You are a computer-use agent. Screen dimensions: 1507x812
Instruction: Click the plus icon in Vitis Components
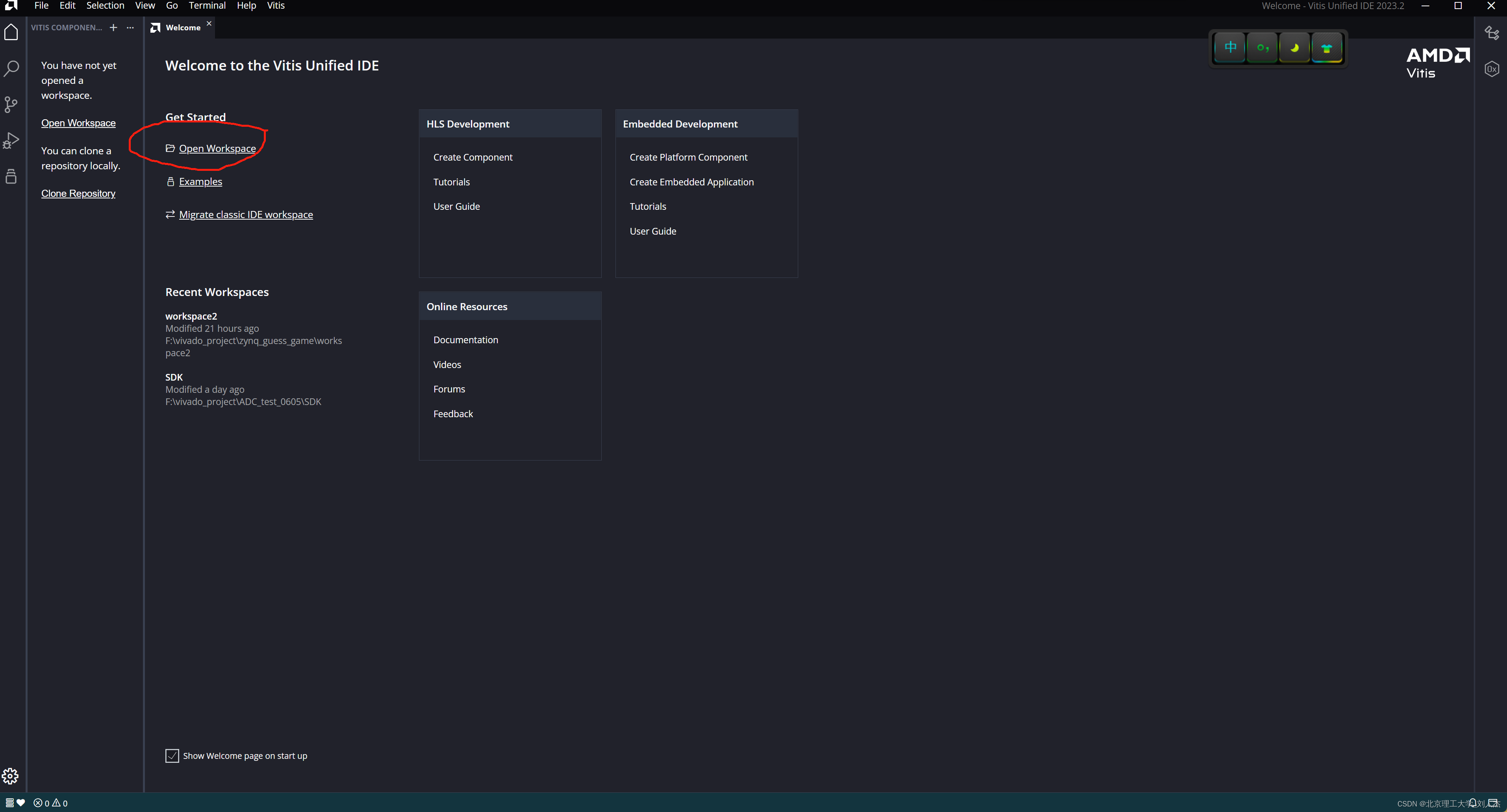click(113, 28)
